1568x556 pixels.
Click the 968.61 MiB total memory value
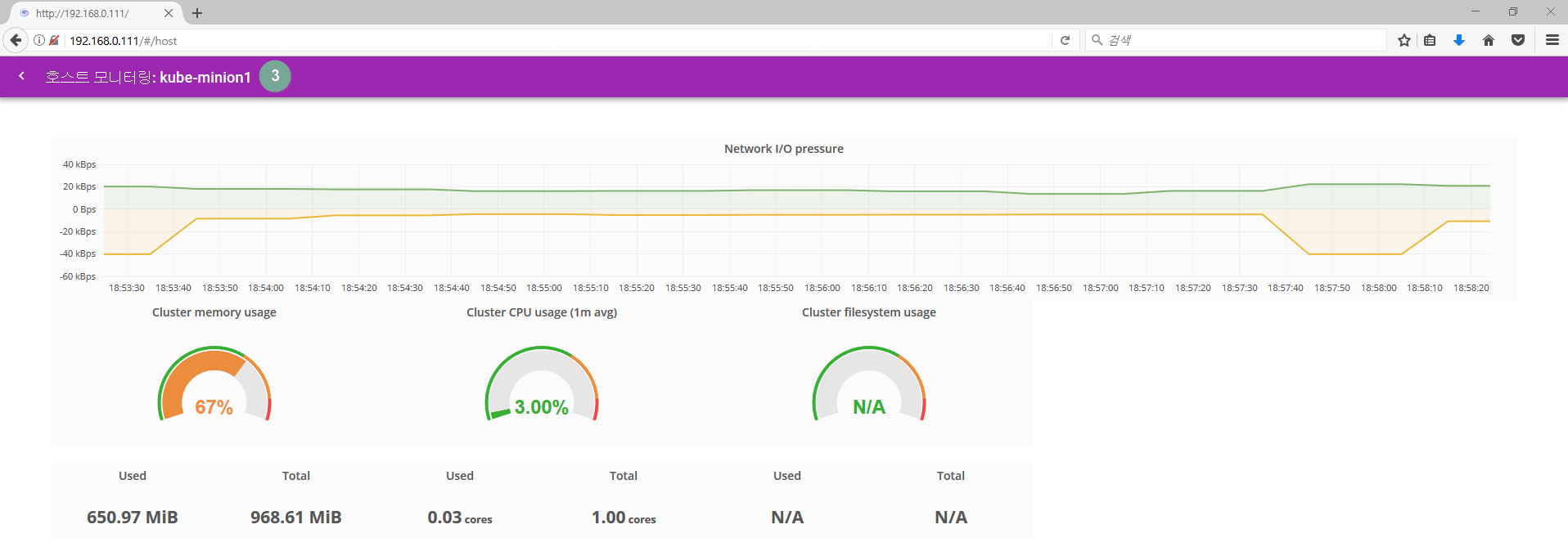coord(296,518)
